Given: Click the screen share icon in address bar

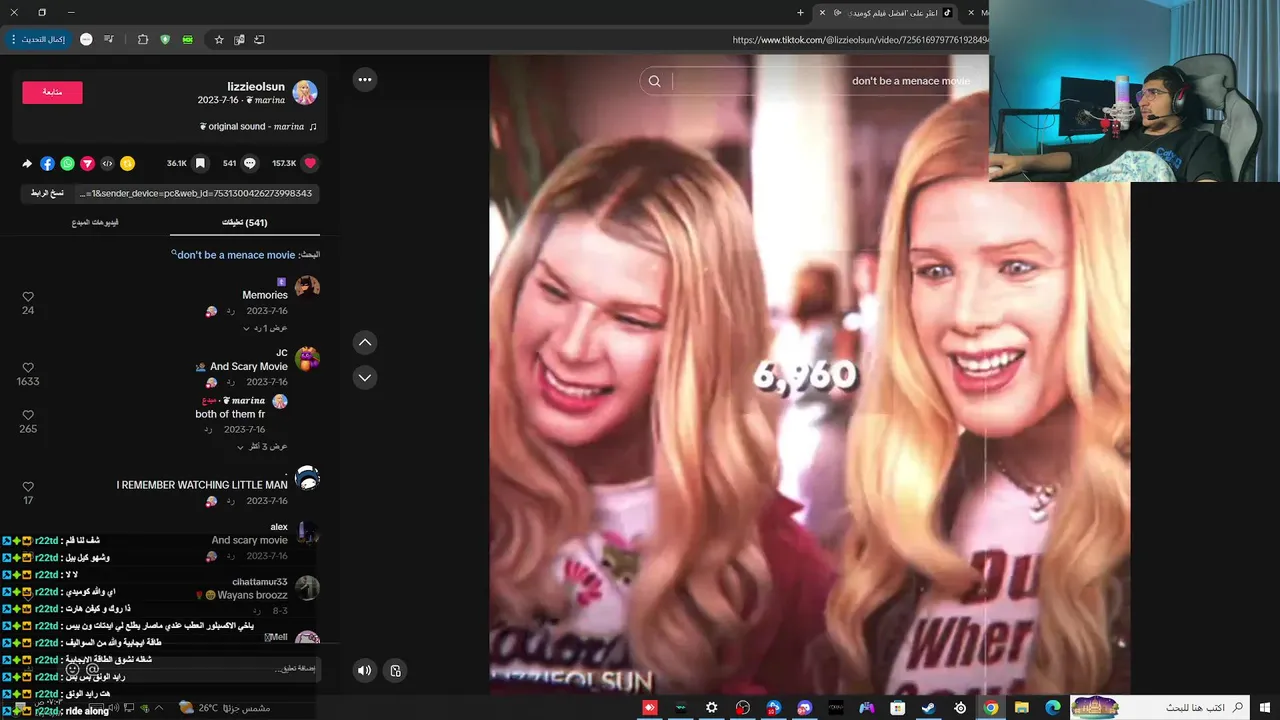Looking at the screenshot, I should pyautogui.click(x=260, y=40).
